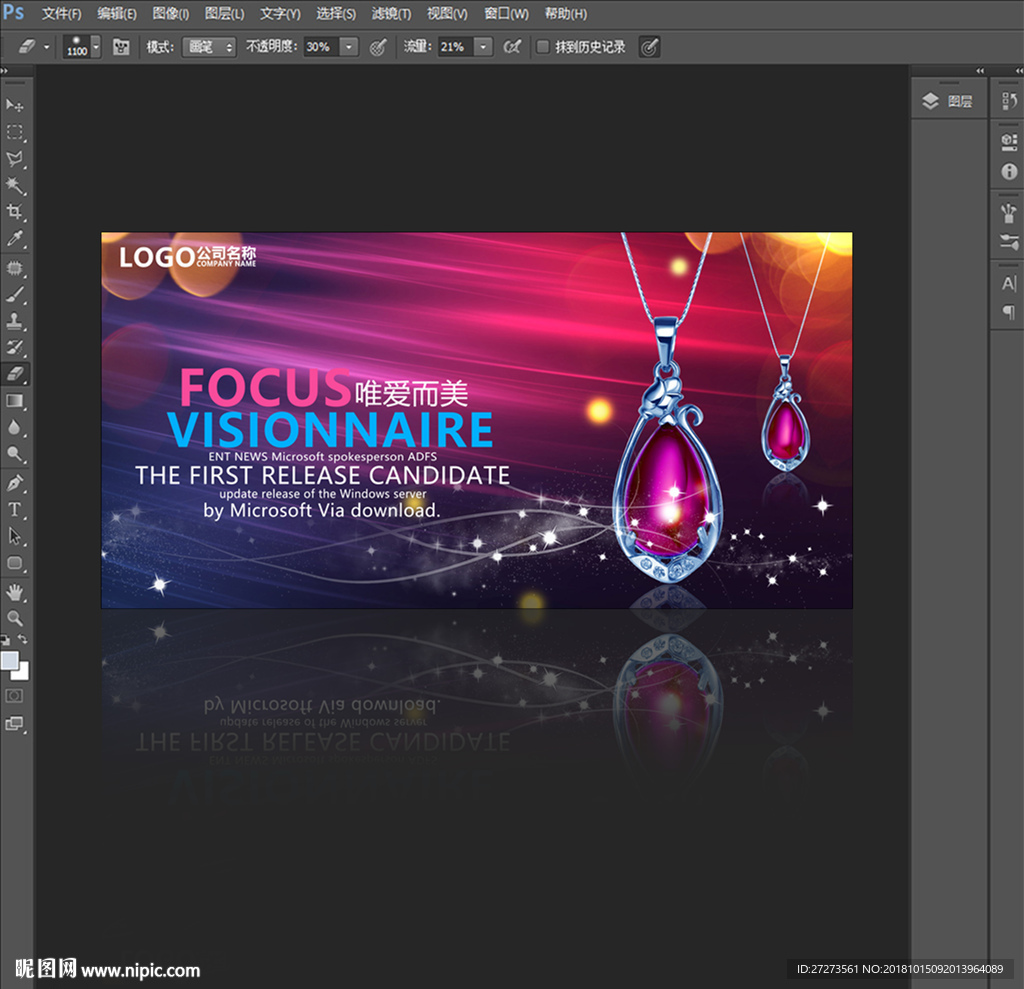Select the Healing Brush tool
Image resolution: width=1024 pixels, height=989 pixels.
point(14,268)
